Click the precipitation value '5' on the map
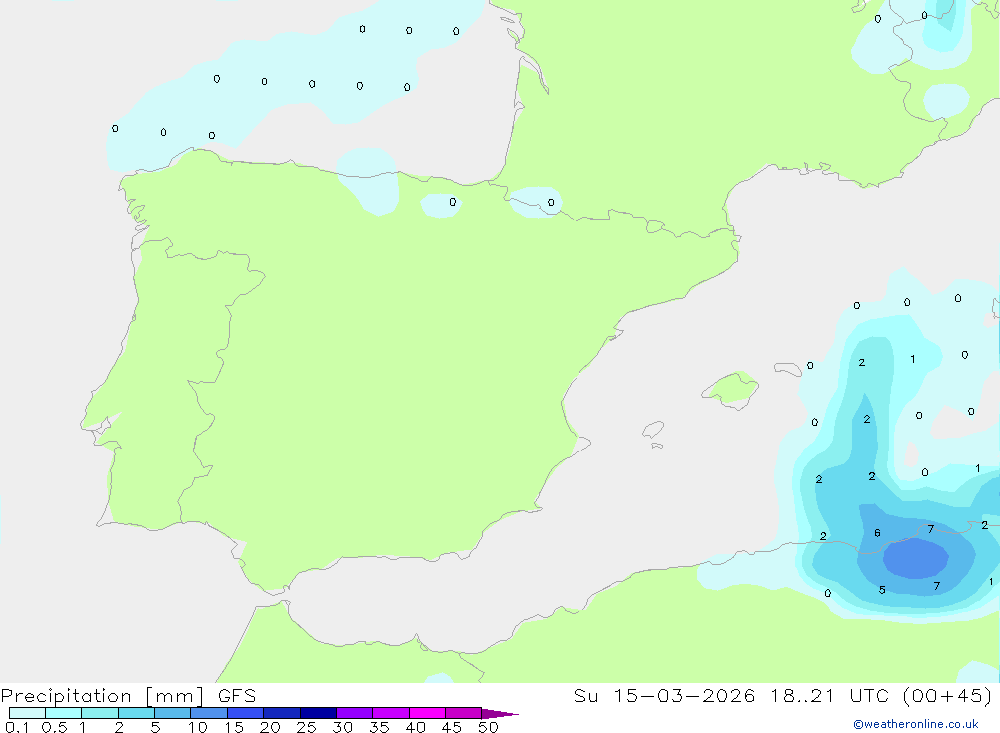The height and width of the screenshot is (733, 1000). (x=882, y=590)
